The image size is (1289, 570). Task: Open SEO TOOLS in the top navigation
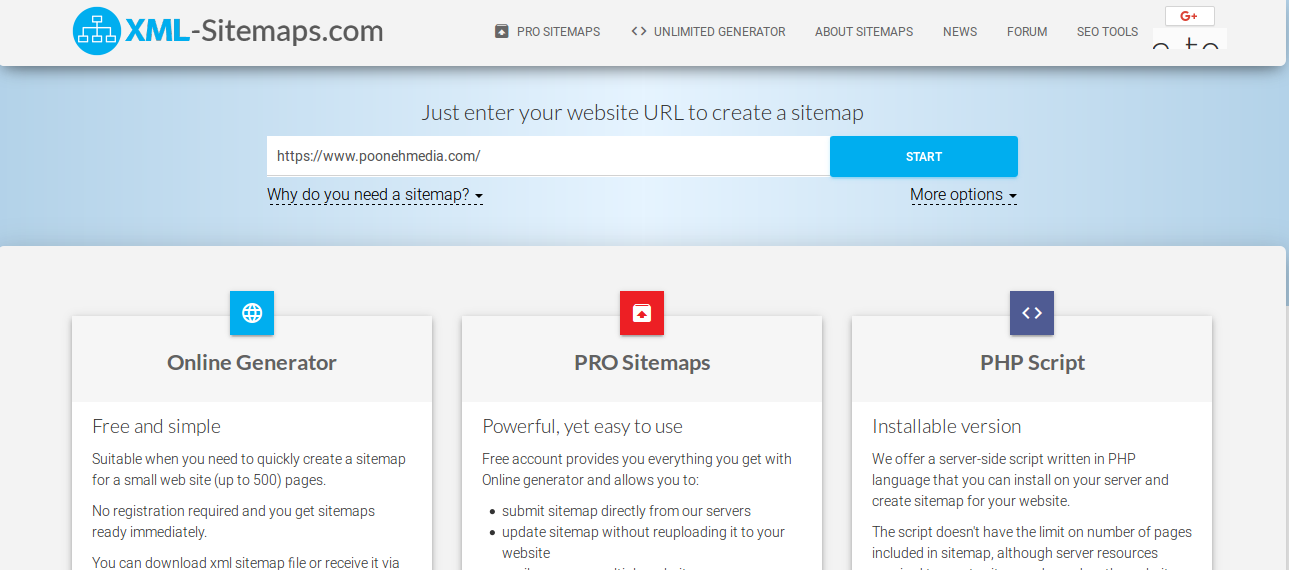[x=1107, y=32]
